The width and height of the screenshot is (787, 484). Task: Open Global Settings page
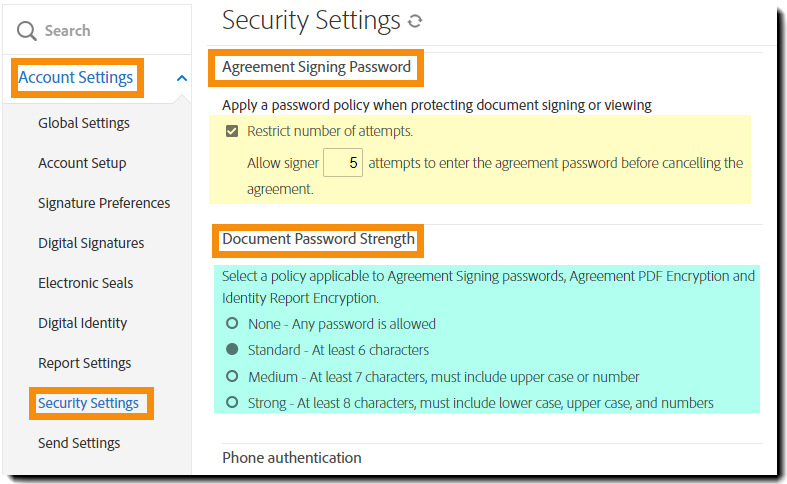click(x=84, y=123)
